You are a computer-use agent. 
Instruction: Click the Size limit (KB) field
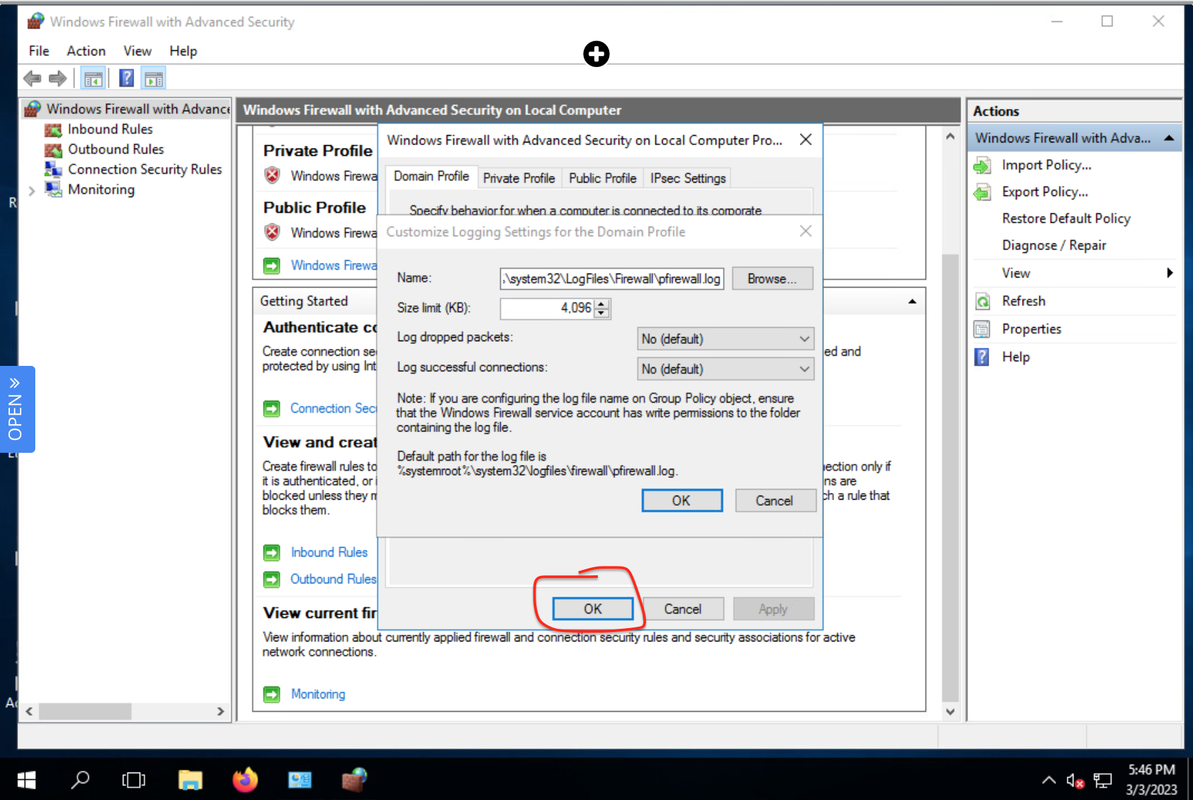click(x=547, y=308)
